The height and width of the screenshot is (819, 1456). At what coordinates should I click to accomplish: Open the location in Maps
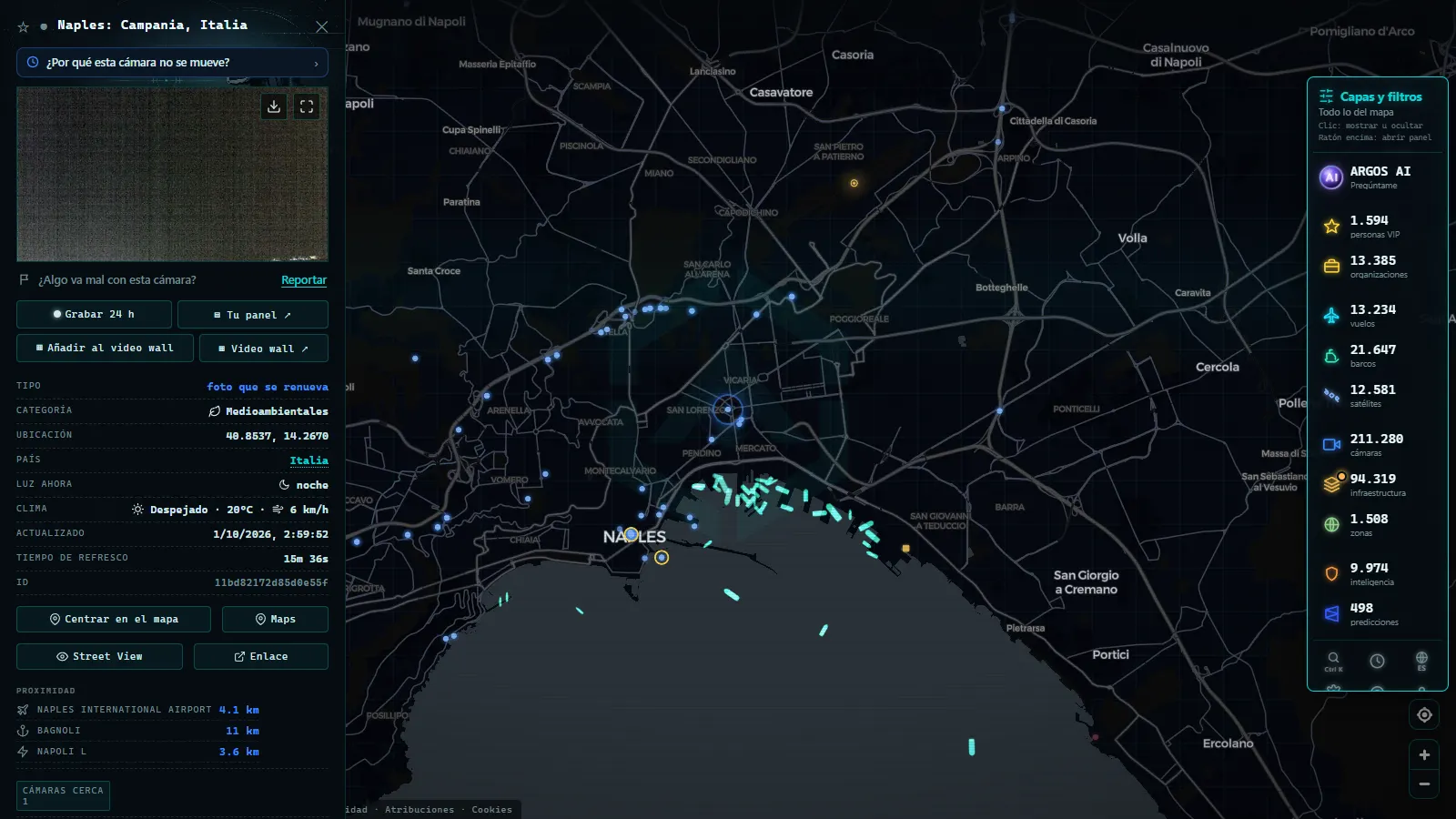(x=275, y=619)
